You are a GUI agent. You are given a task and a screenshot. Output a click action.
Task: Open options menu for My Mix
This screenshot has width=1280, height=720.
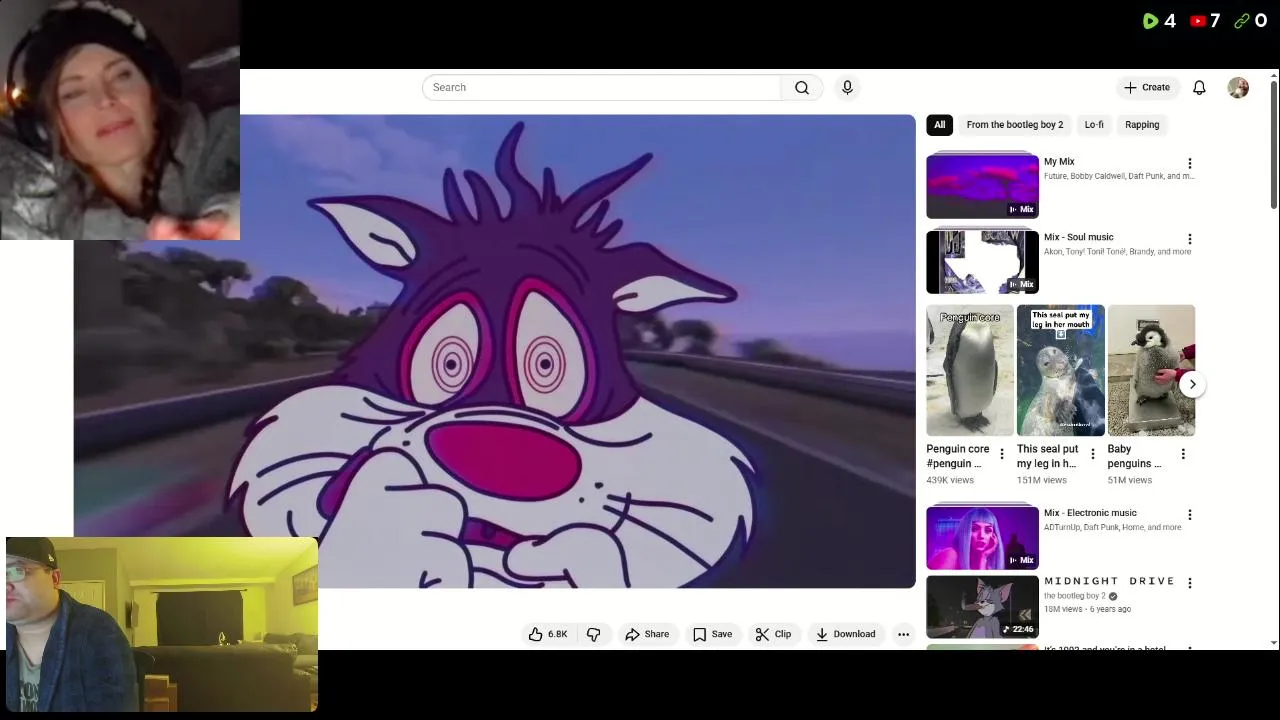click(1189, 163)
